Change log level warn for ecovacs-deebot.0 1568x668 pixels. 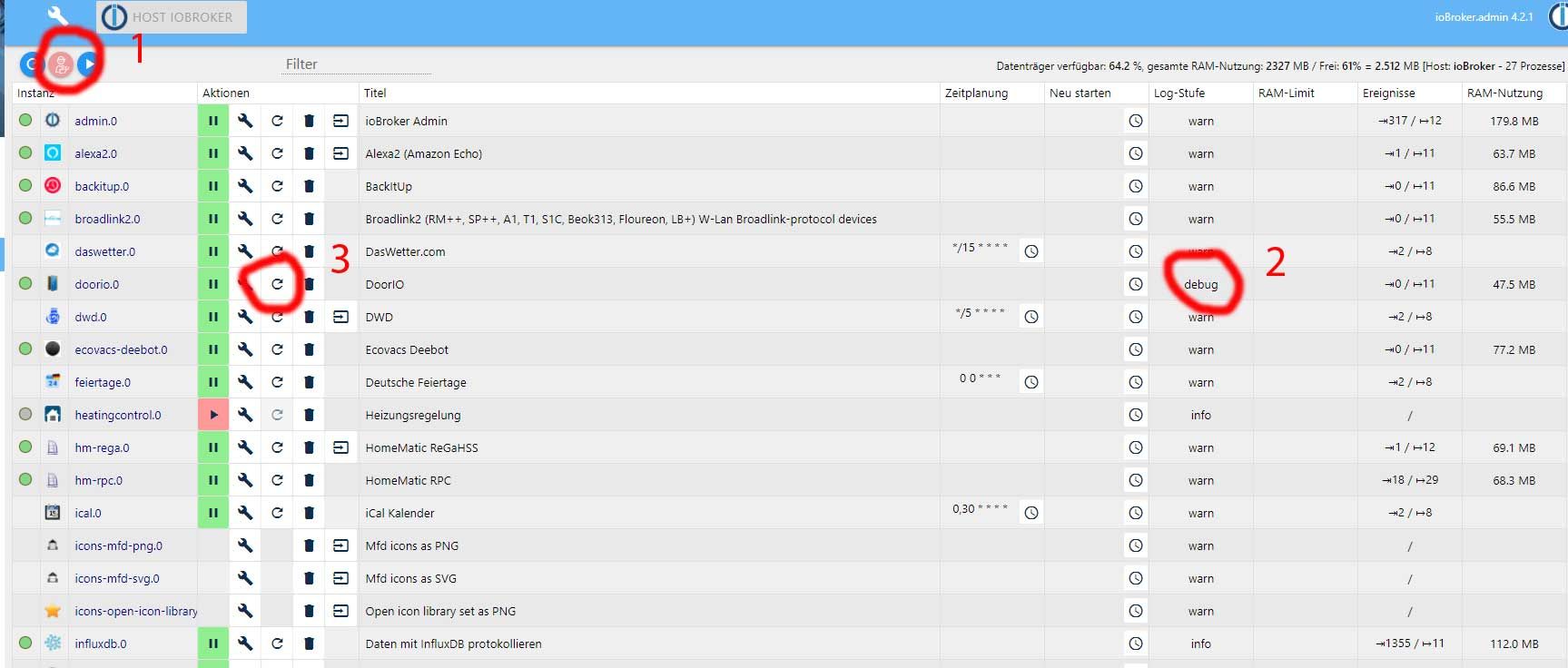point(1200,349)
